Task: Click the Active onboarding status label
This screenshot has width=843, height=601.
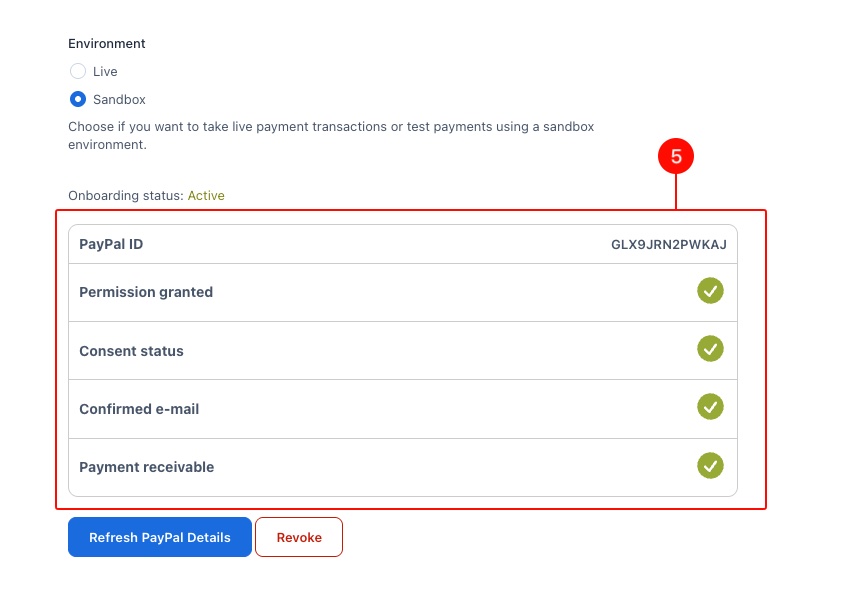Action: click(x=206, y=195)
